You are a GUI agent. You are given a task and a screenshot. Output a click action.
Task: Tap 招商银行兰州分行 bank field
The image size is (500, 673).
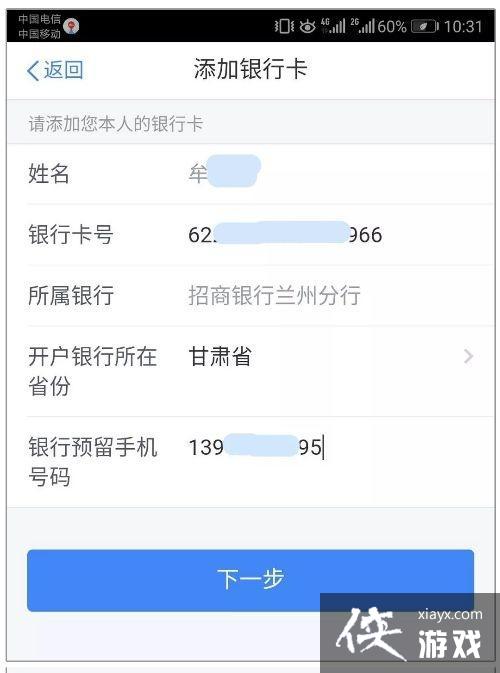tap(274, 295)
